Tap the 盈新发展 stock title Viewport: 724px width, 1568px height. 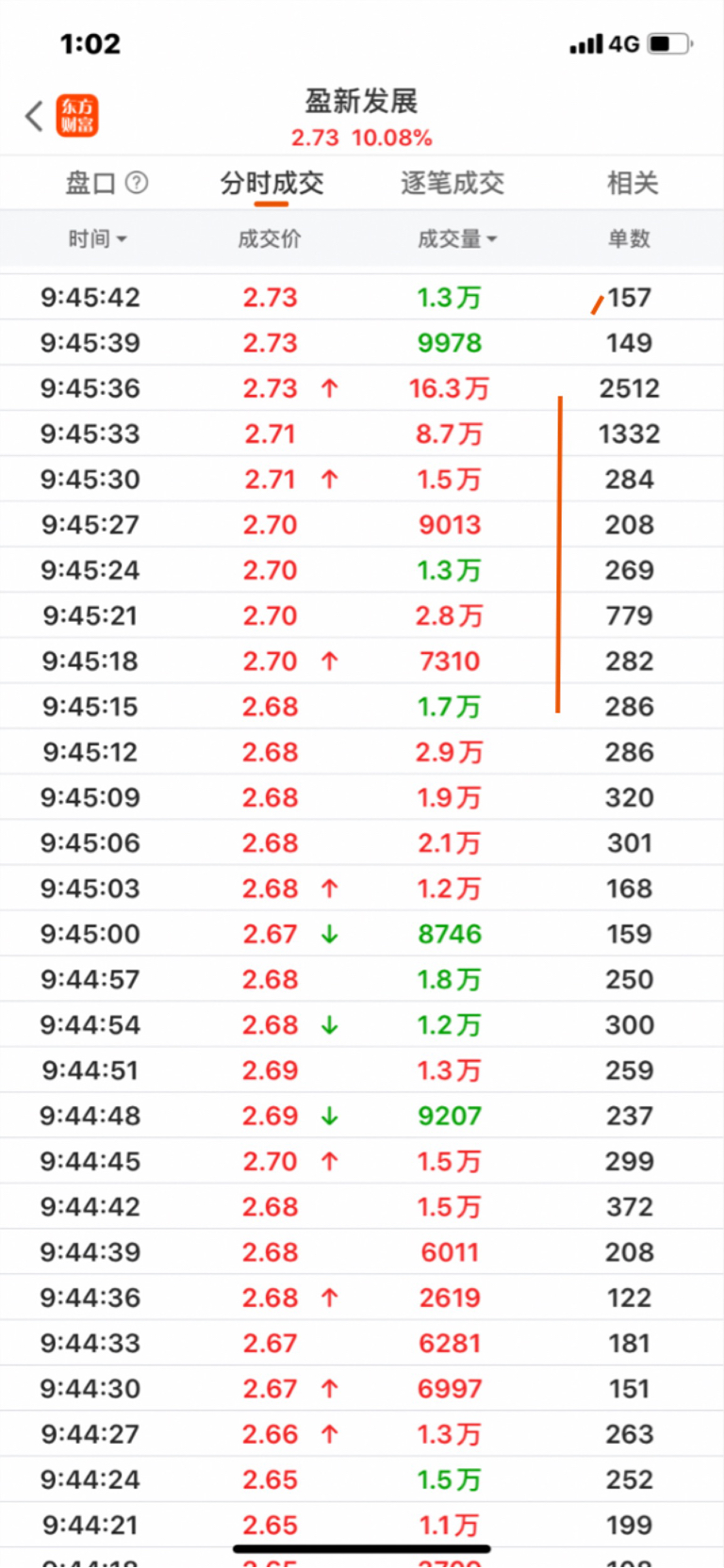pyautogui.click(x=361, y=101)
